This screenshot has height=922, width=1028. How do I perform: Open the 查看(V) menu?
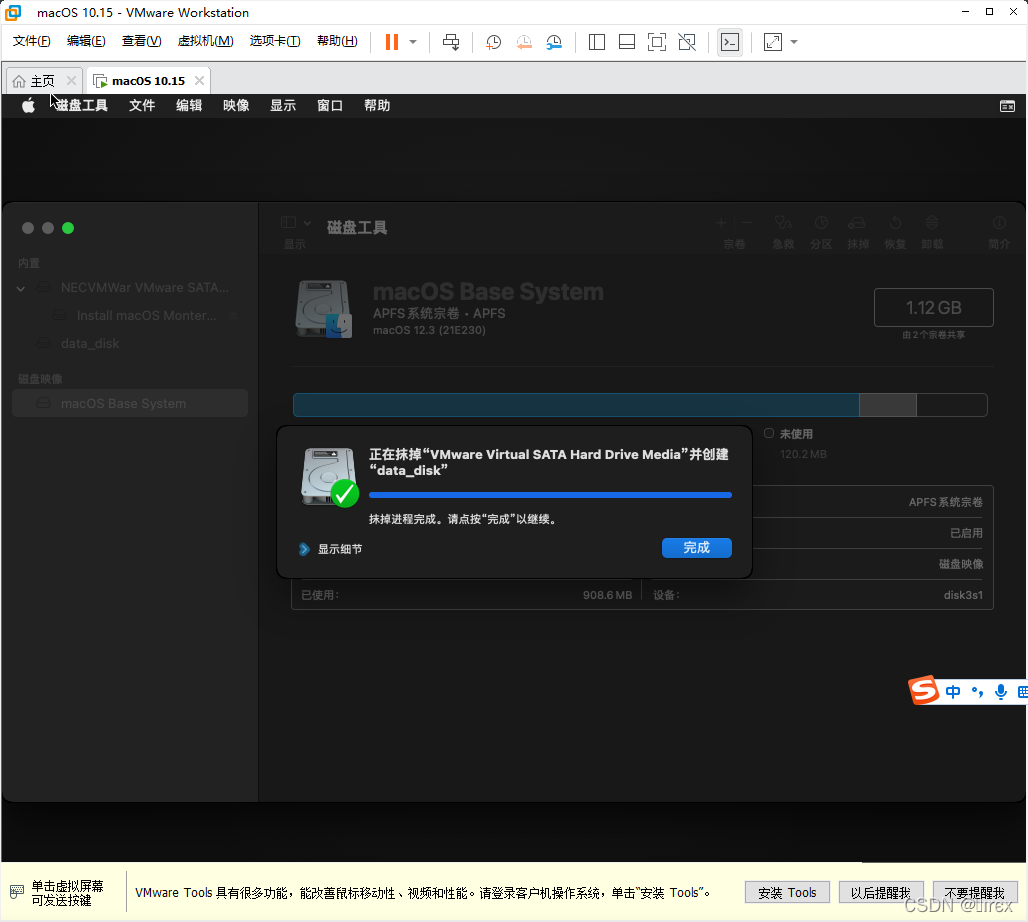[141, 41]
